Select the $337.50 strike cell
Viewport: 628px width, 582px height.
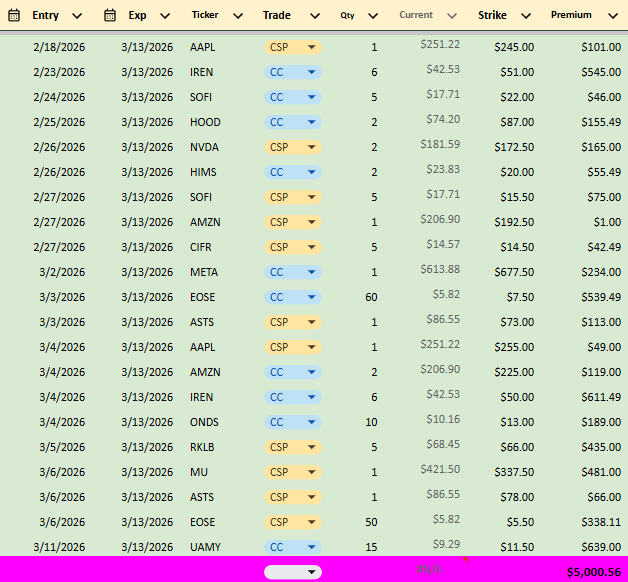tap(514, 472)
